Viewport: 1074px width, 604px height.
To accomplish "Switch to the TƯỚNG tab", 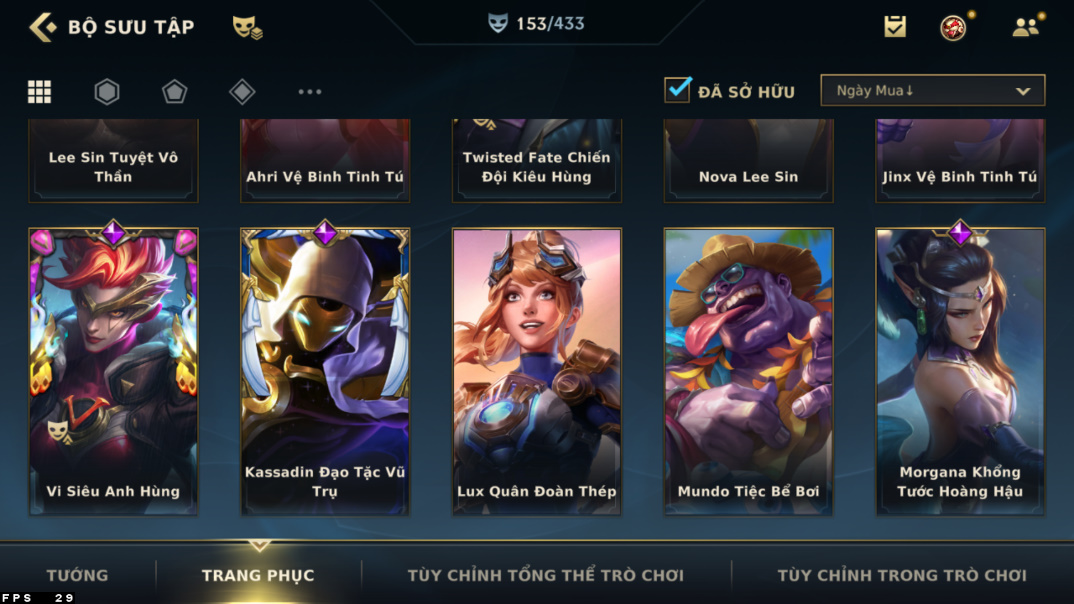I will point(77,575).
